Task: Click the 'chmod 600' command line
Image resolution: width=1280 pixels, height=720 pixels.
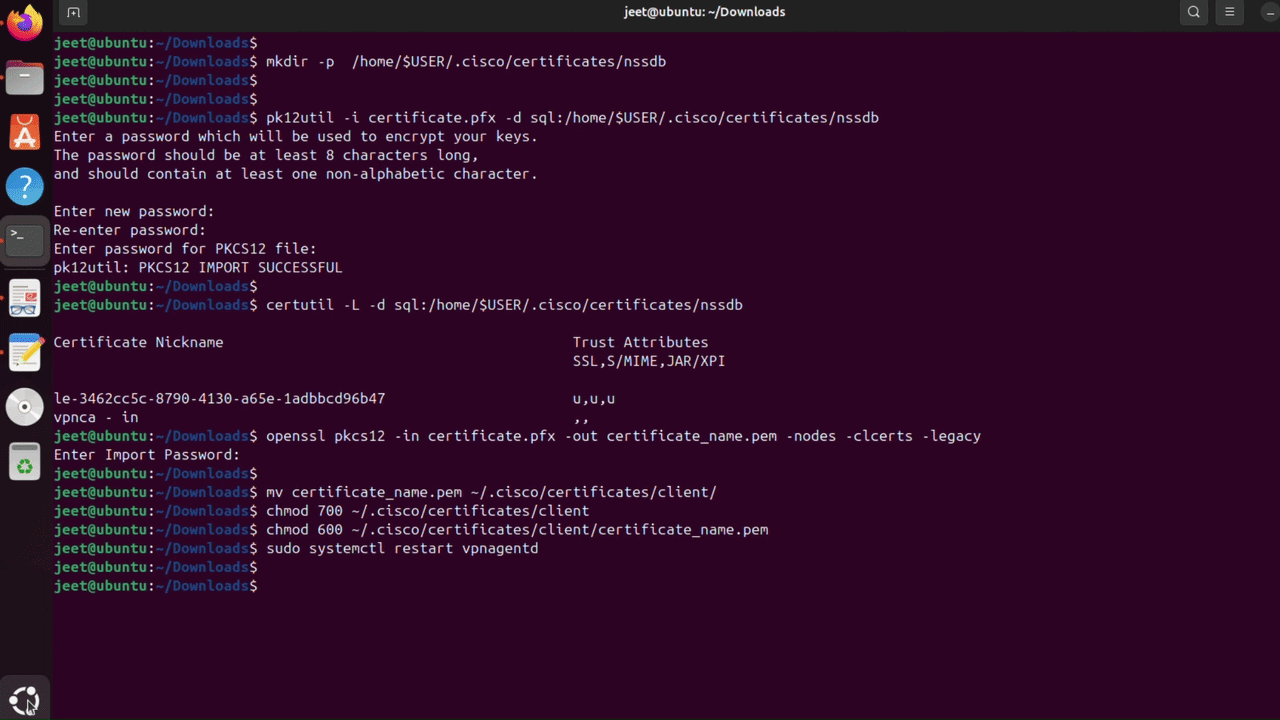Action: coord(517,530)
